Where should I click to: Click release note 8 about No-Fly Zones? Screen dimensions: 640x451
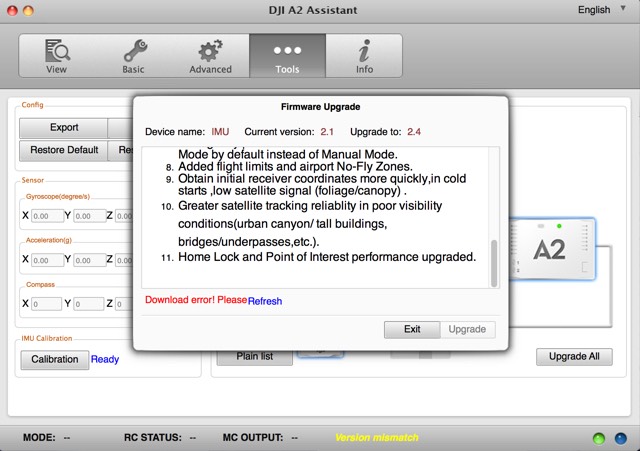point(289,167)
